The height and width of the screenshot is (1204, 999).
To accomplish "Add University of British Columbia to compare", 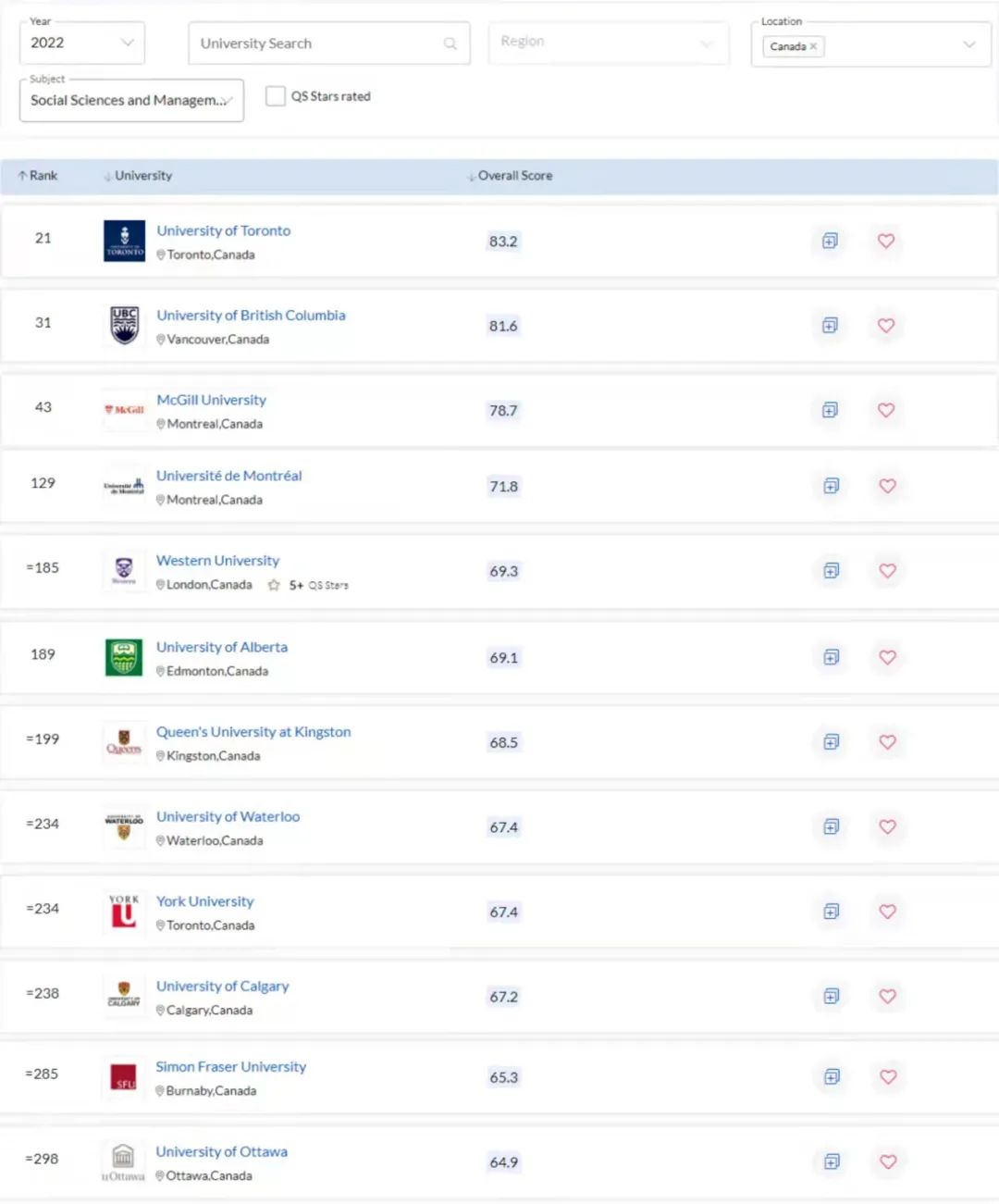I will click(x=830, y=326).
